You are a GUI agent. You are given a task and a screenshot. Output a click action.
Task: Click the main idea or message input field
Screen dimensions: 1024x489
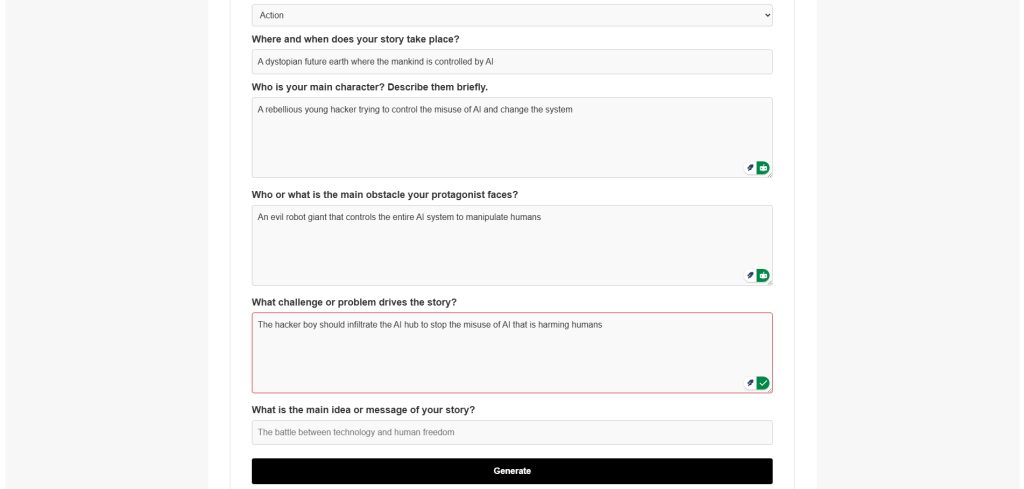pos(511,432)
